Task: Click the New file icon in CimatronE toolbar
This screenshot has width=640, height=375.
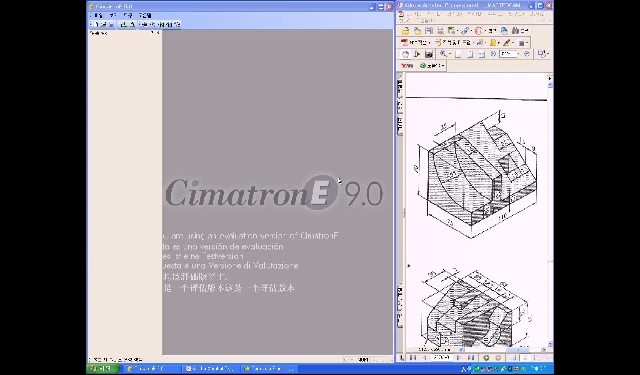Action: coord(96,25)
